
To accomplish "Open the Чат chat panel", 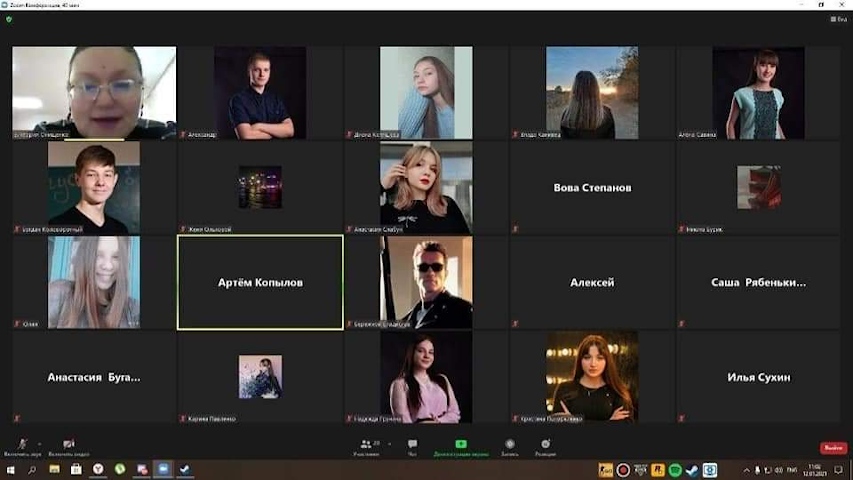I will pos(412,444).
